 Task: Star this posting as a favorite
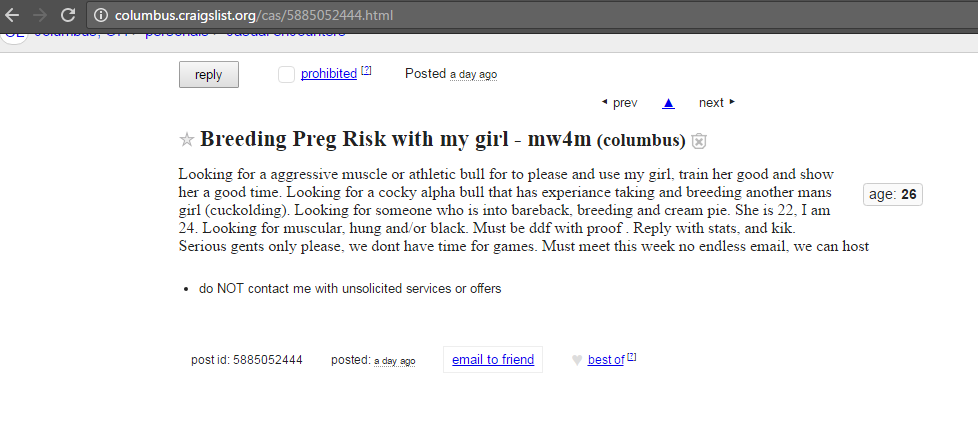point(185,140)
